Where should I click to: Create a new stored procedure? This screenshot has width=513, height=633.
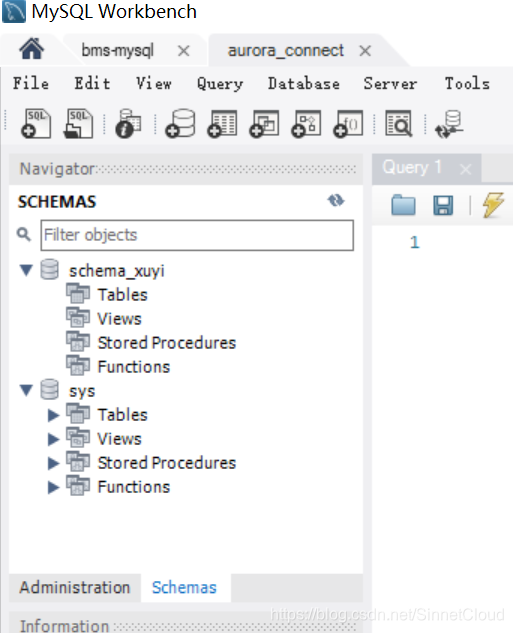point(306,124)
